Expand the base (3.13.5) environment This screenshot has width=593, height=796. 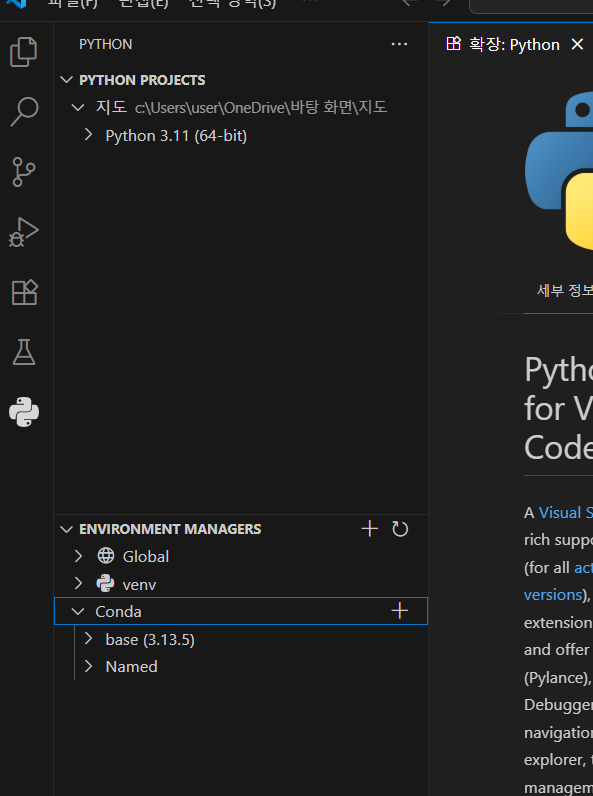coord(88,639)
